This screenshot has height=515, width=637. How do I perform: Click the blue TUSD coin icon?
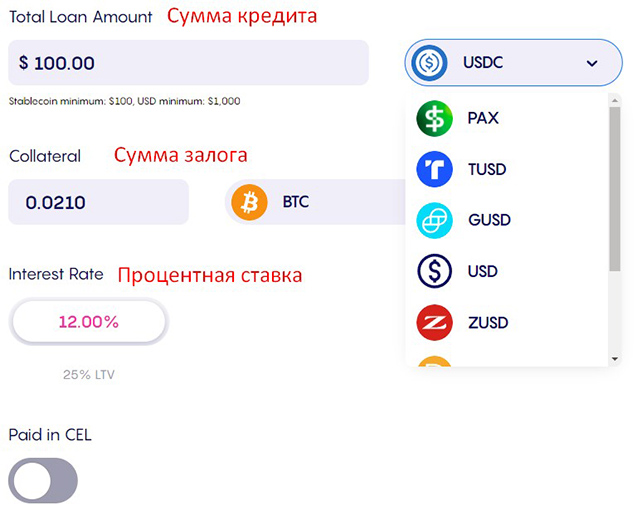pos(434,169)
